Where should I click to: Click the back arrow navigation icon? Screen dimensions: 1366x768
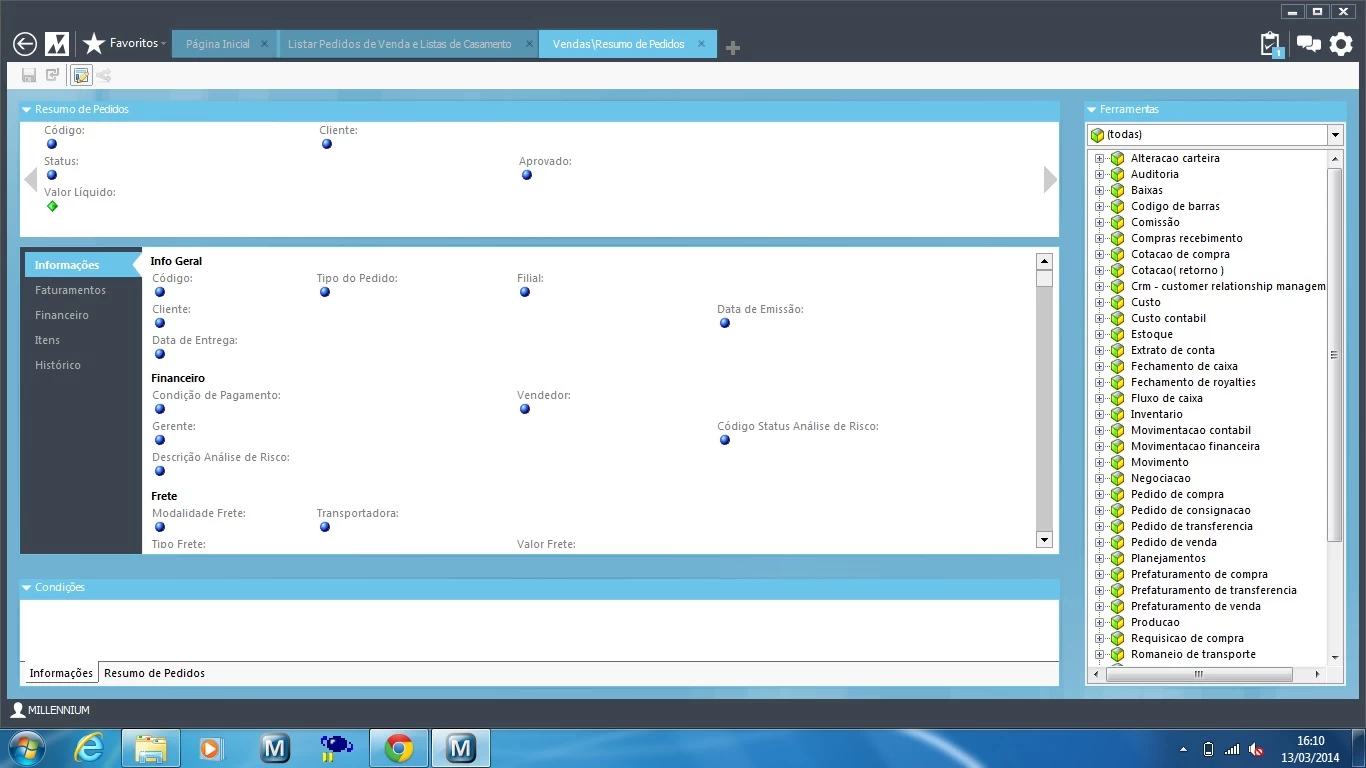[25, 44]
